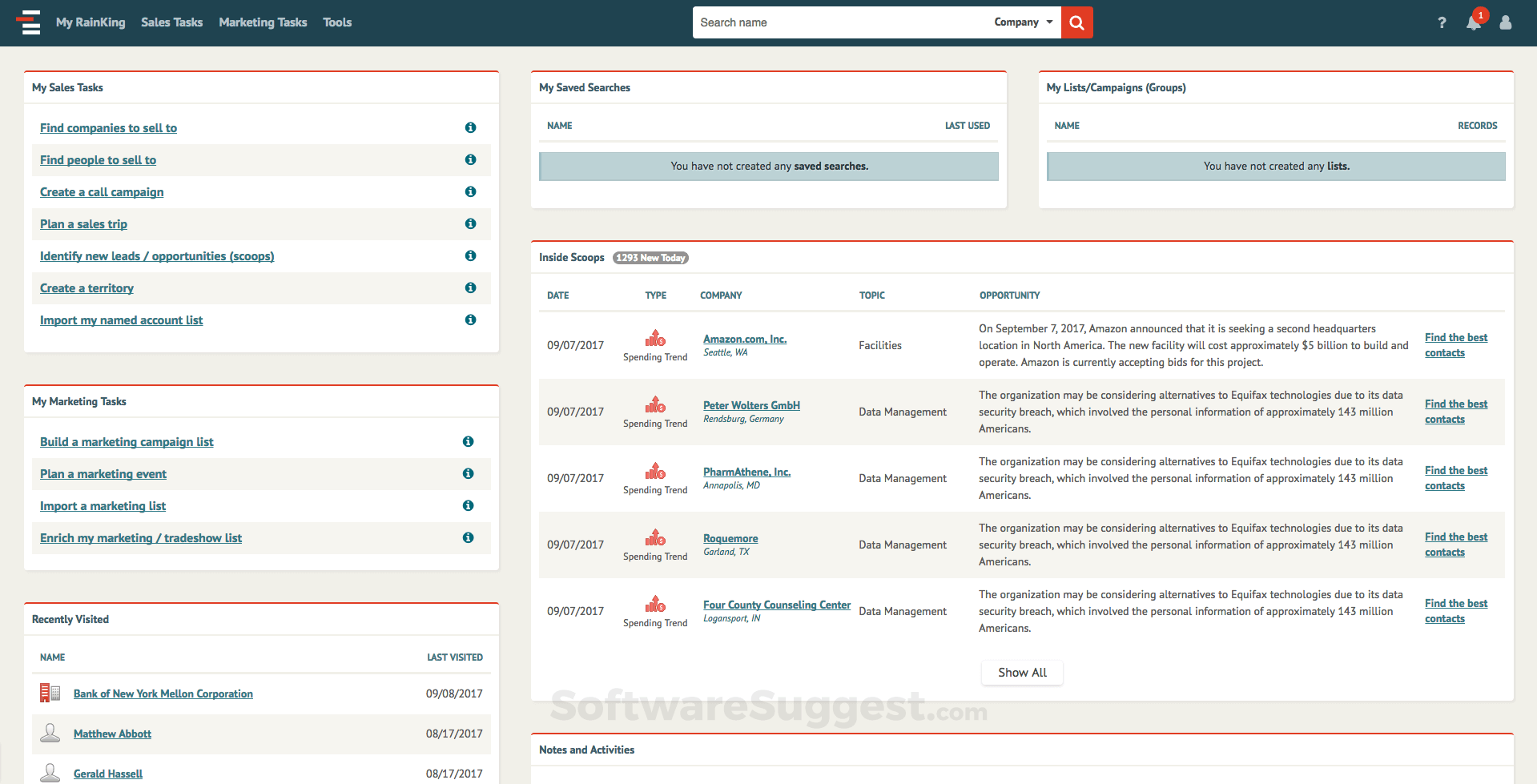Expand the Company search type dropdown
This screenshot has height=784, width=1537.
1023,22
